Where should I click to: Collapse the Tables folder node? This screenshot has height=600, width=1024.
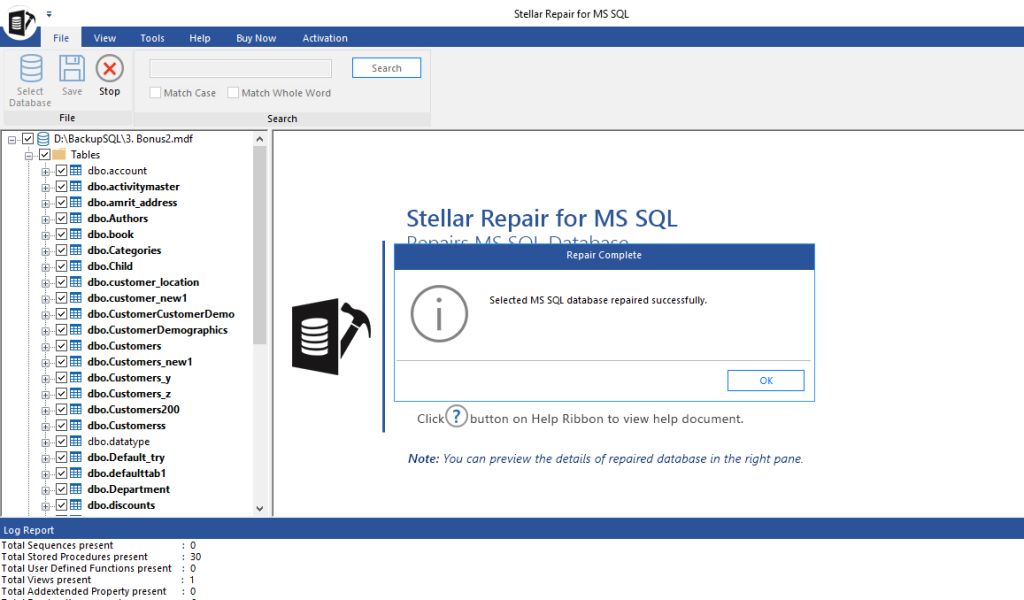click(26, 154)
